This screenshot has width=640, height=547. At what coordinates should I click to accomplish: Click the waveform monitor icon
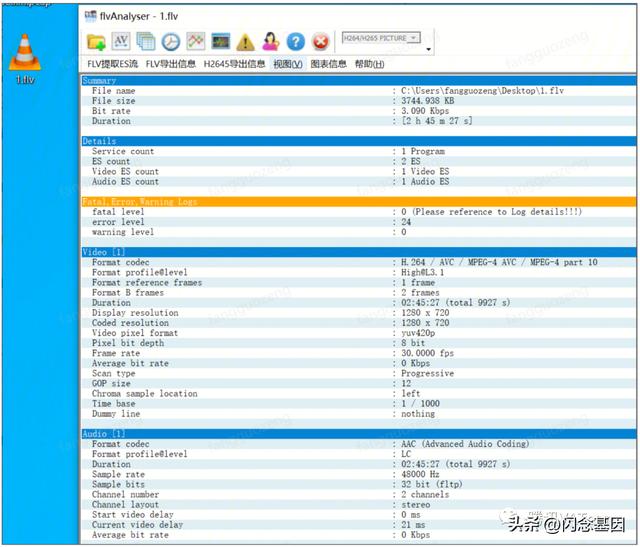(220, 41)
